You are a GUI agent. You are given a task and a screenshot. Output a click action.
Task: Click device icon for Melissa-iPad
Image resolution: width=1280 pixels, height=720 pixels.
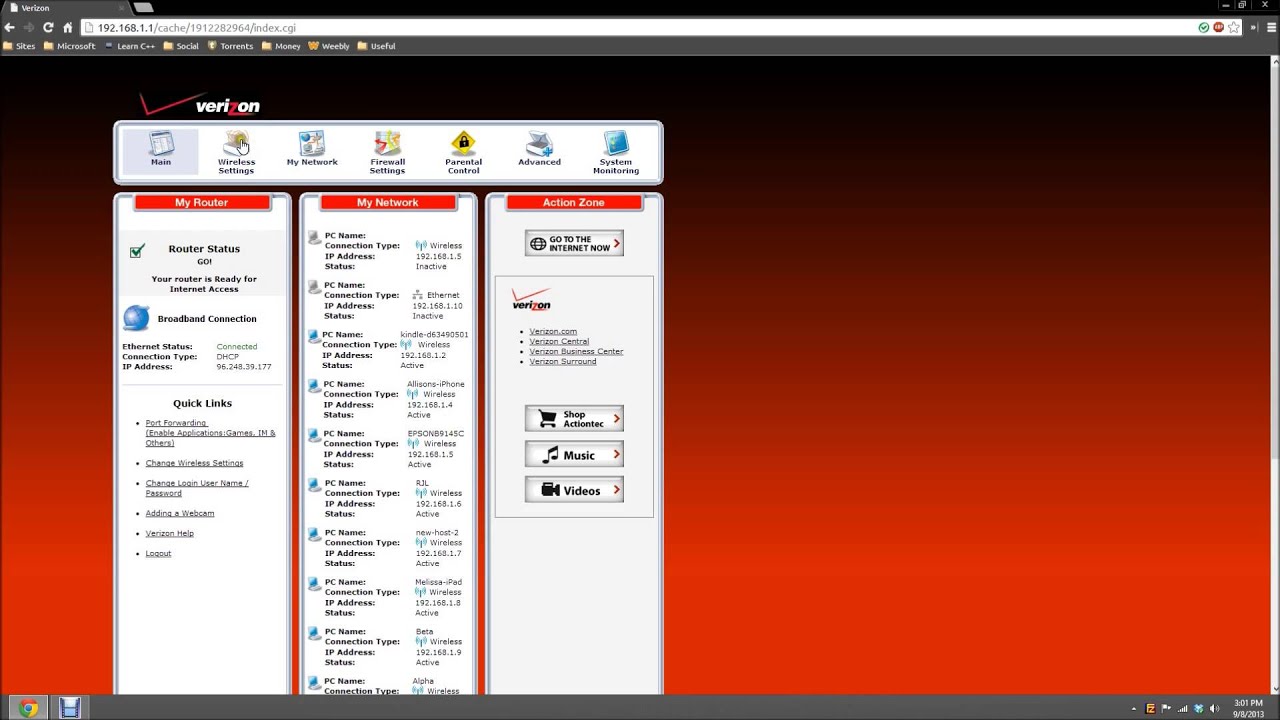pyautogui.click(x=314, y=584)
